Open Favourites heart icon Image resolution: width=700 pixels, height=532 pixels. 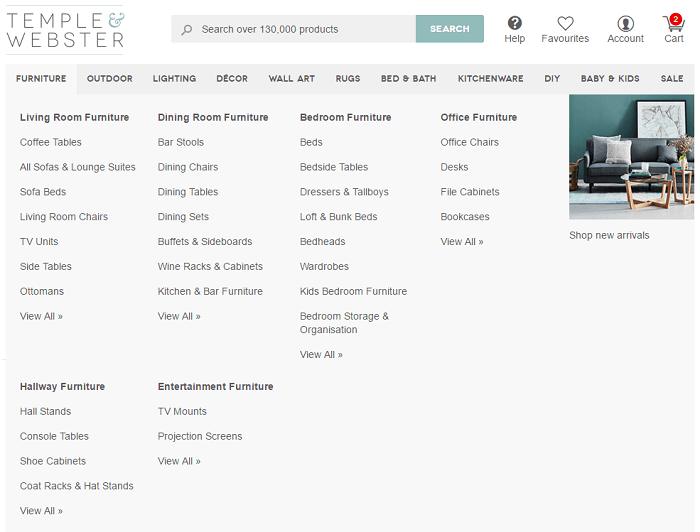click(x=565, y=23)
